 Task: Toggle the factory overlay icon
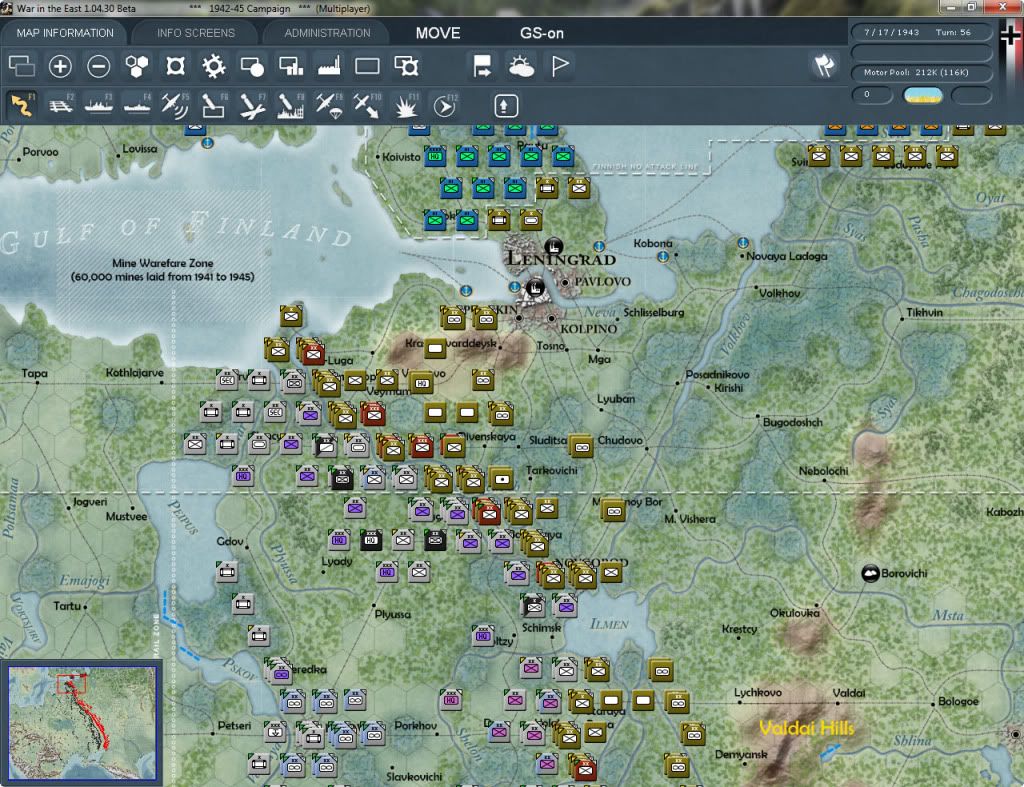pyautogui.click(x=329, y=66)
